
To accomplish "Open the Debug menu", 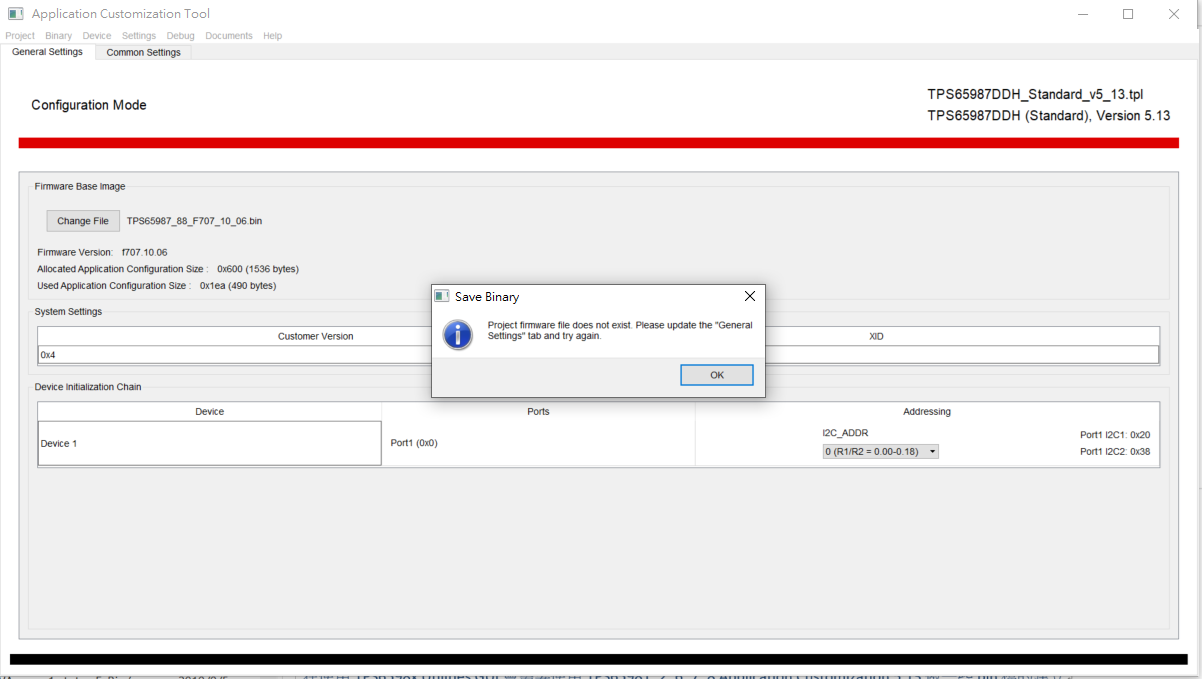I will click(x=181, y=36).
